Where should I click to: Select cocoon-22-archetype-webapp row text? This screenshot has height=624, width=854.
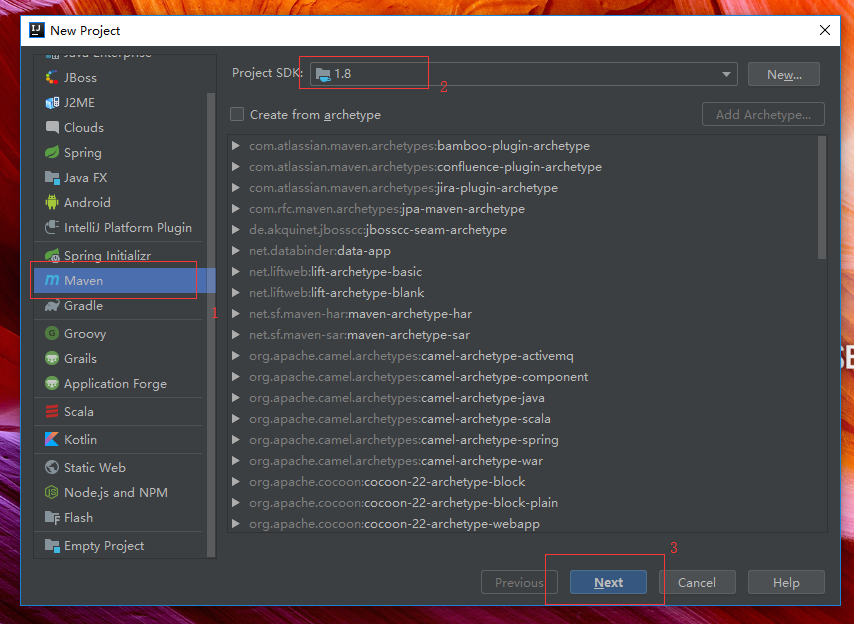pos(394,524)
